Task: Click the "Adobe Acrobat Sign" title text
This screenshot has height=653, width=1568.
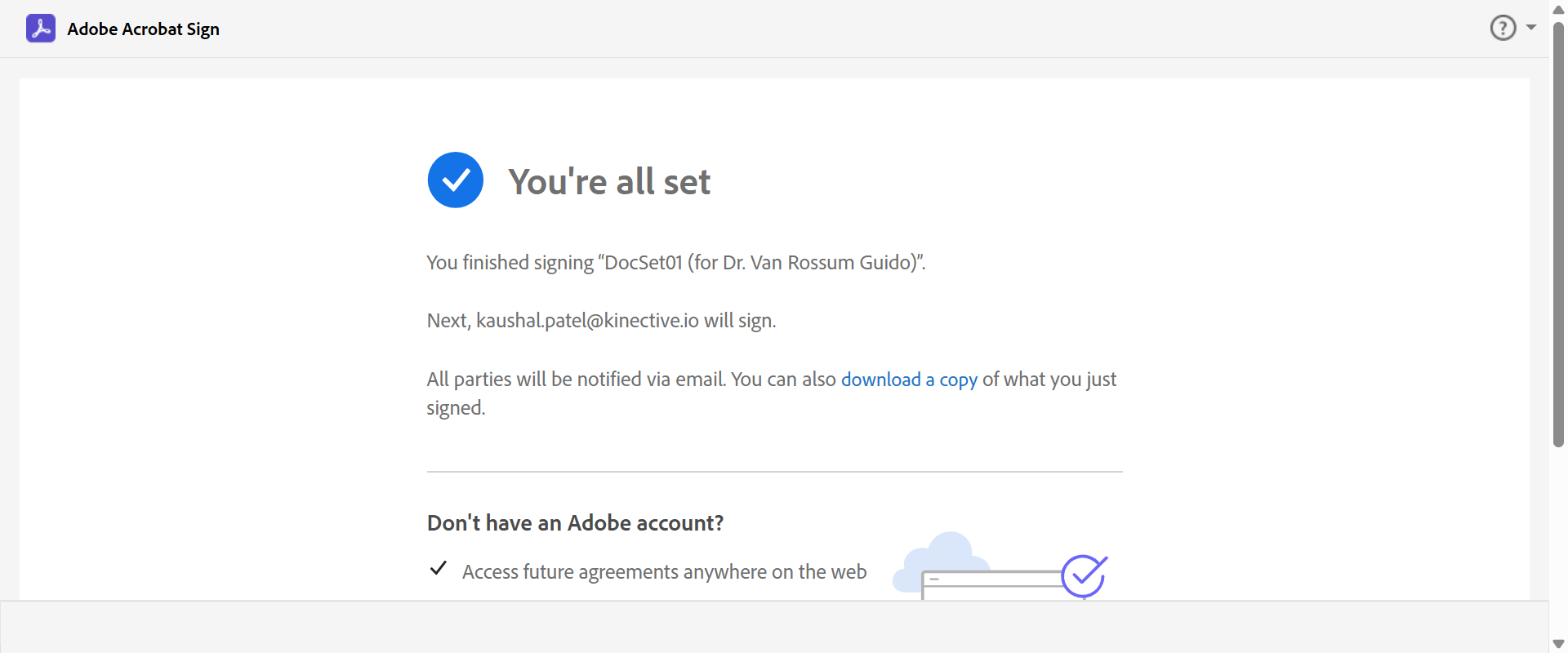Action: coord(143,29)
